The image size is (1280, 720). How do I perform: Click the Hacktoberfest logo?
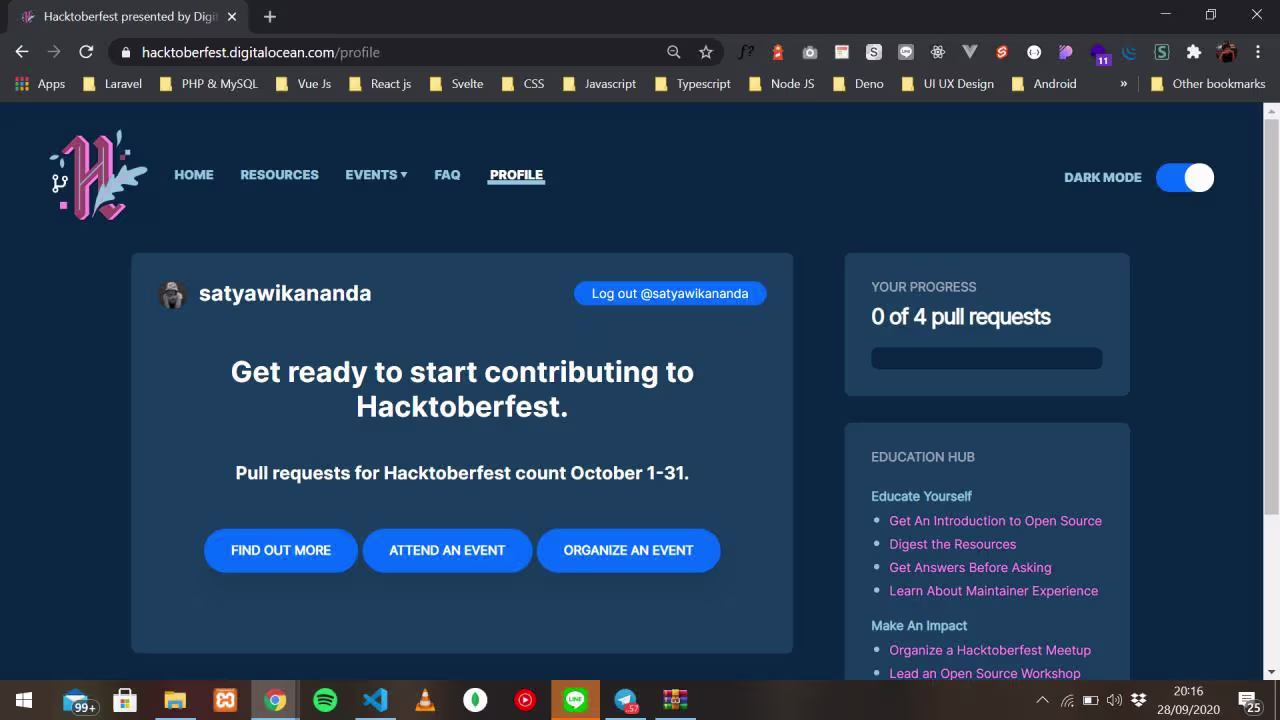[98, 175]
